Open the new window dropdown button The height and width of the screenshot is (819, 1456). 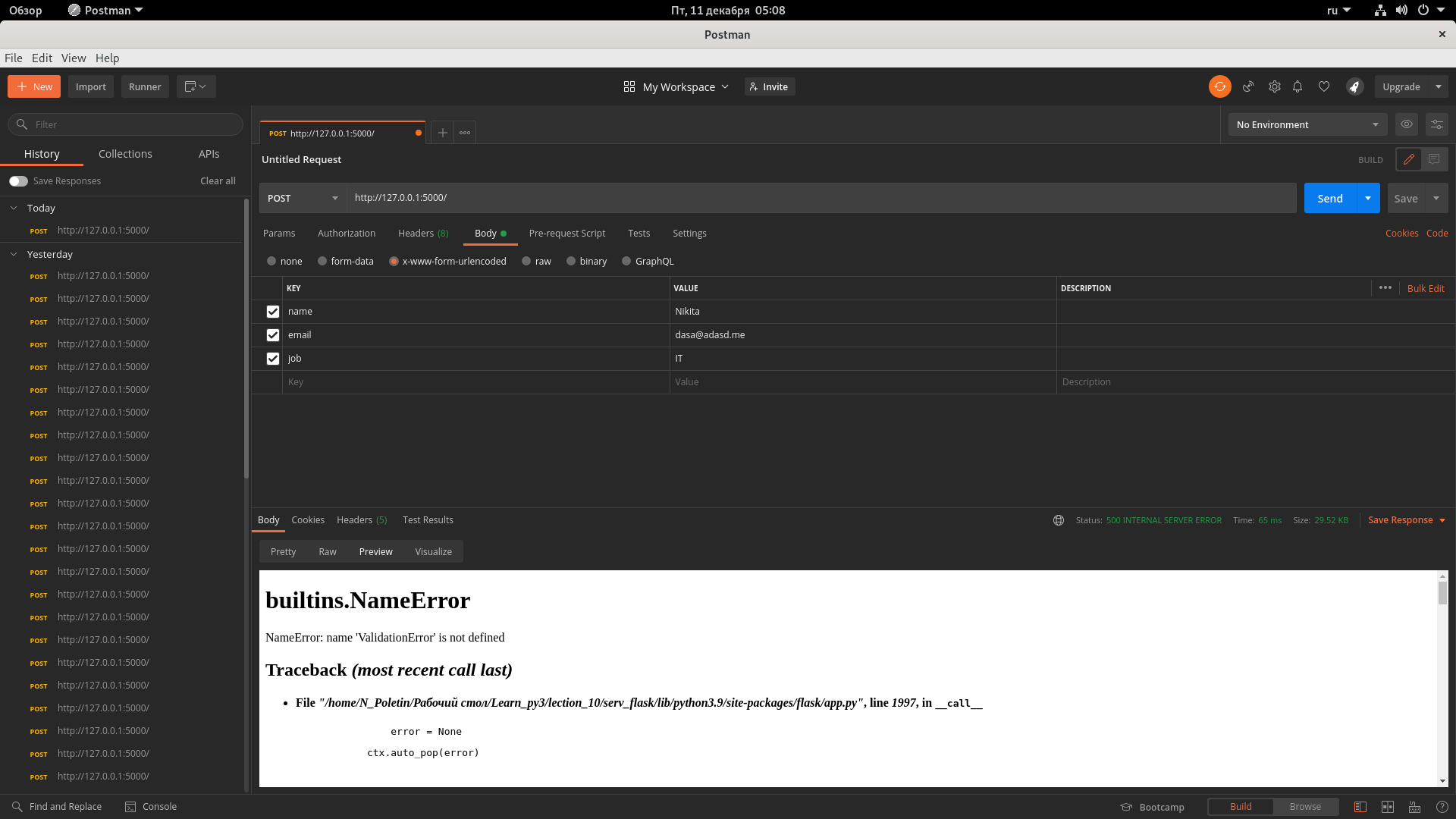click(x=196, y=86)
